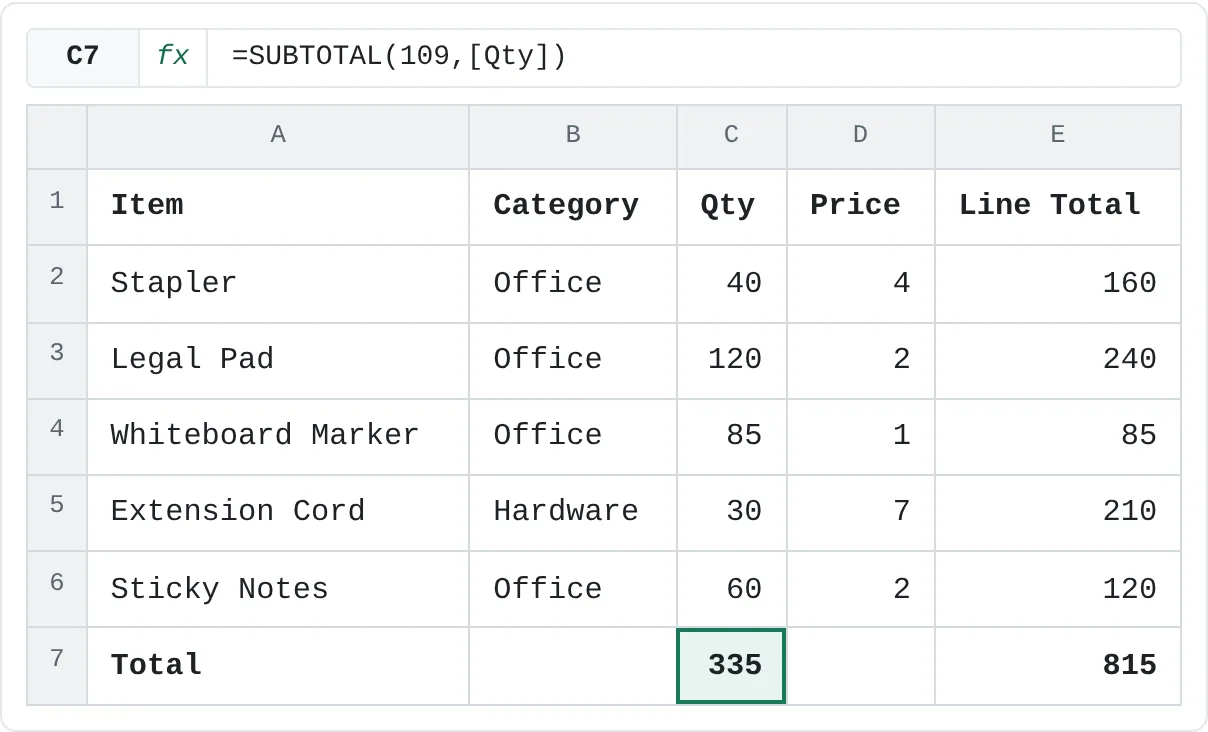Select column E header
Screen dimensions: 1208x732
click(1058, 136)
